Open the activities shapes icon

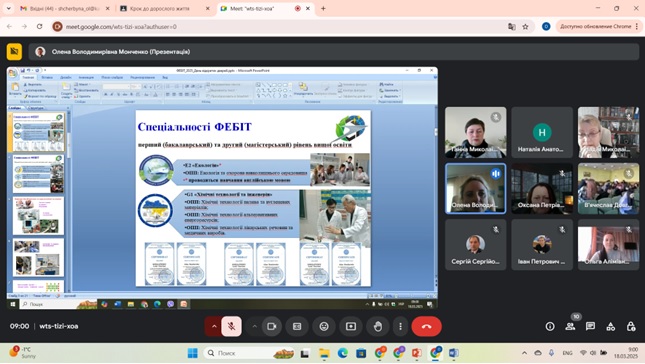pyautogui.click(x=611, y=327)
